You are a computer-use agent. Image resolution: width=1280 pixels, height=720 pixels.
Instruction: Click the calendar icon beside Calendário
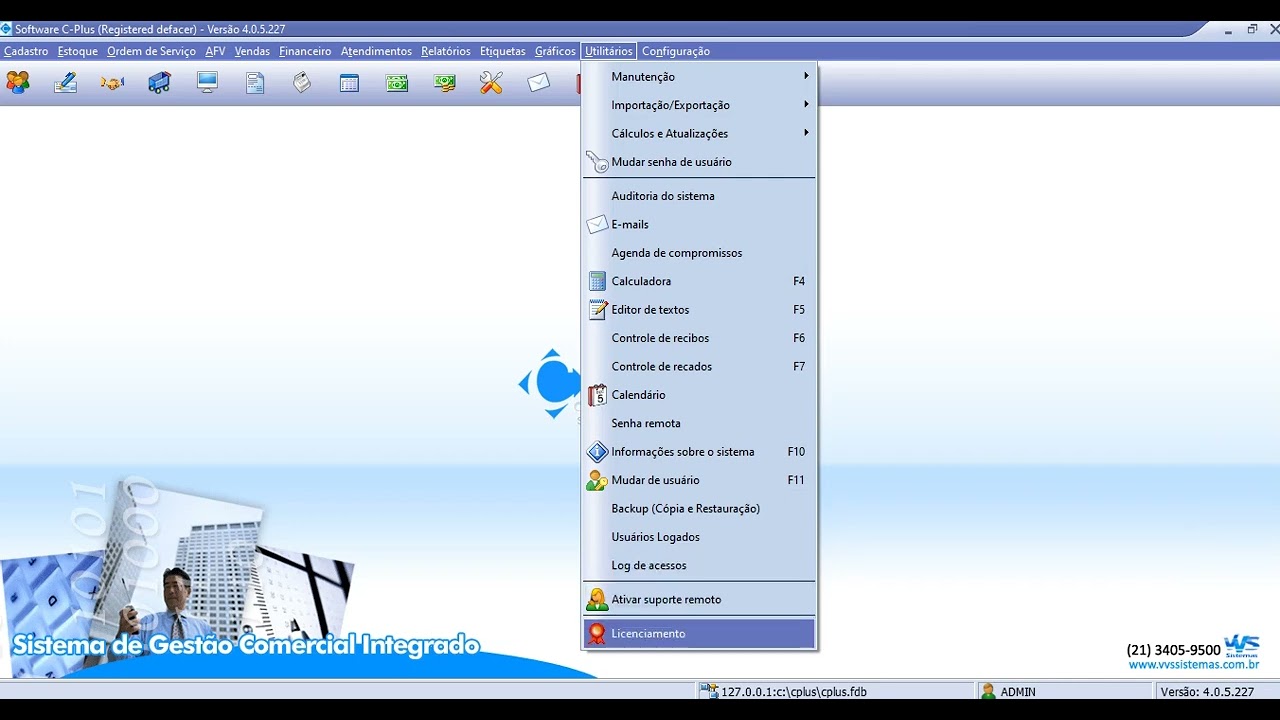597,395
